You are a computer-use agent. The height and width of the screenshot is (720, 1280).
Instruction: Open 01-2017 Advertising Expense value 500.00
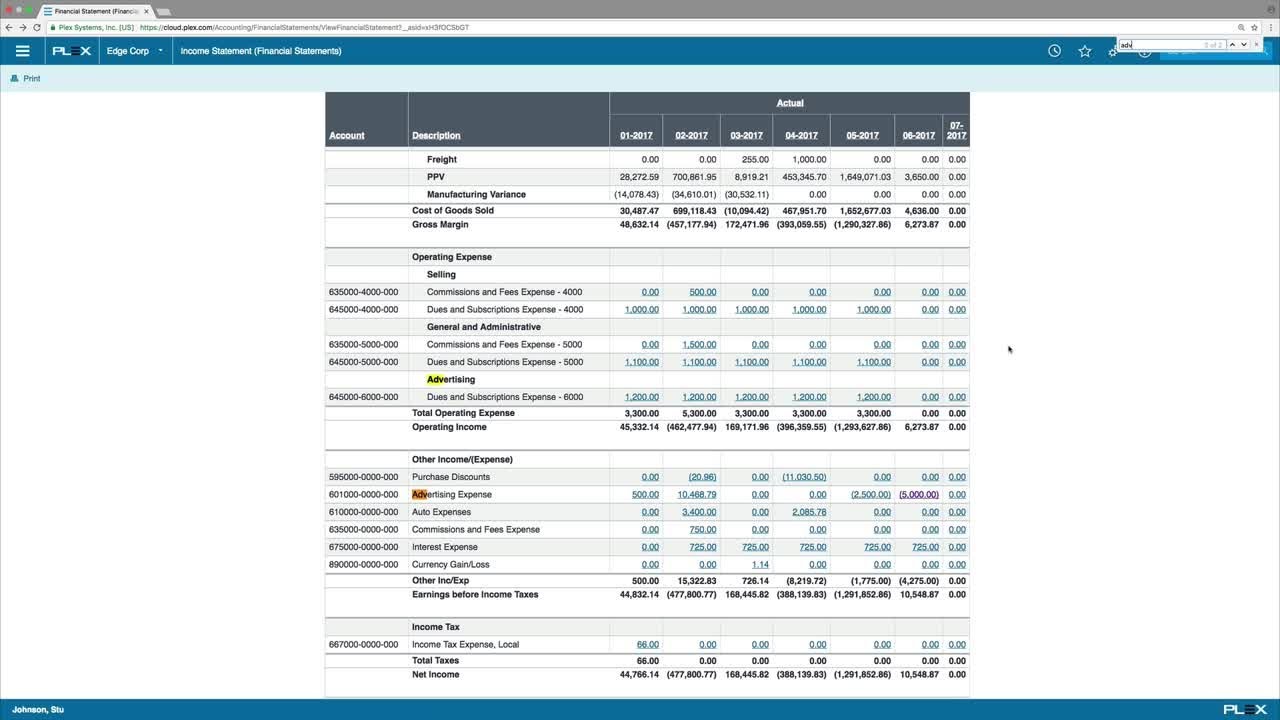point(645,494)
